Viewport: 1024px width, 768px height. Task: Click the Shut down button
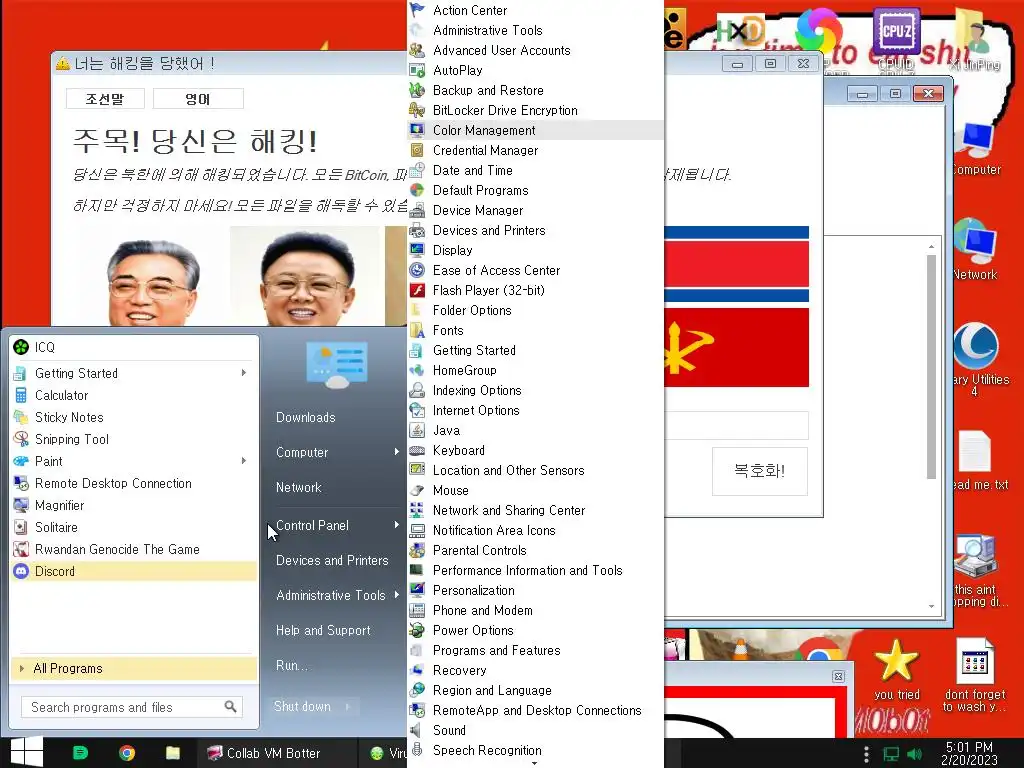[x=302, y=706]
